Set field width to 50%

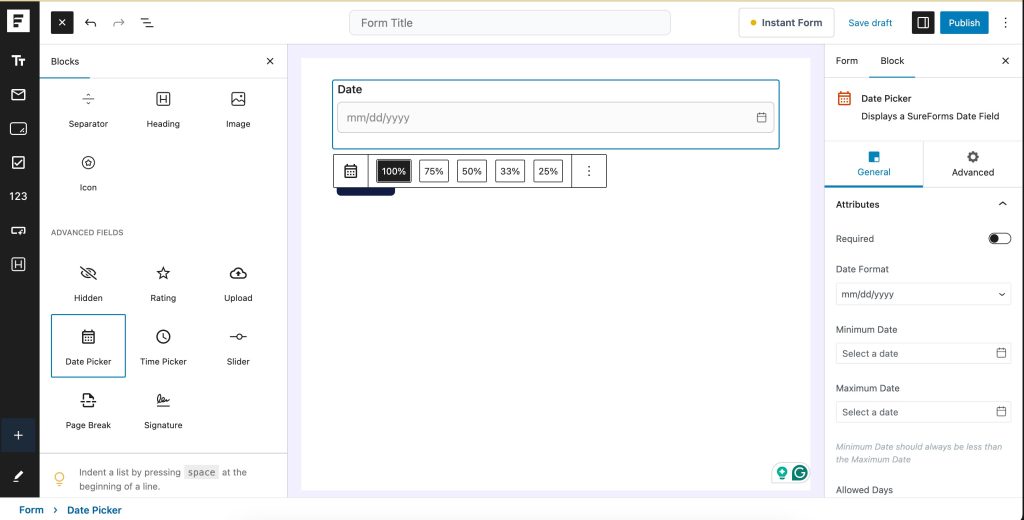pyautogui.click(x=472, y=171)
